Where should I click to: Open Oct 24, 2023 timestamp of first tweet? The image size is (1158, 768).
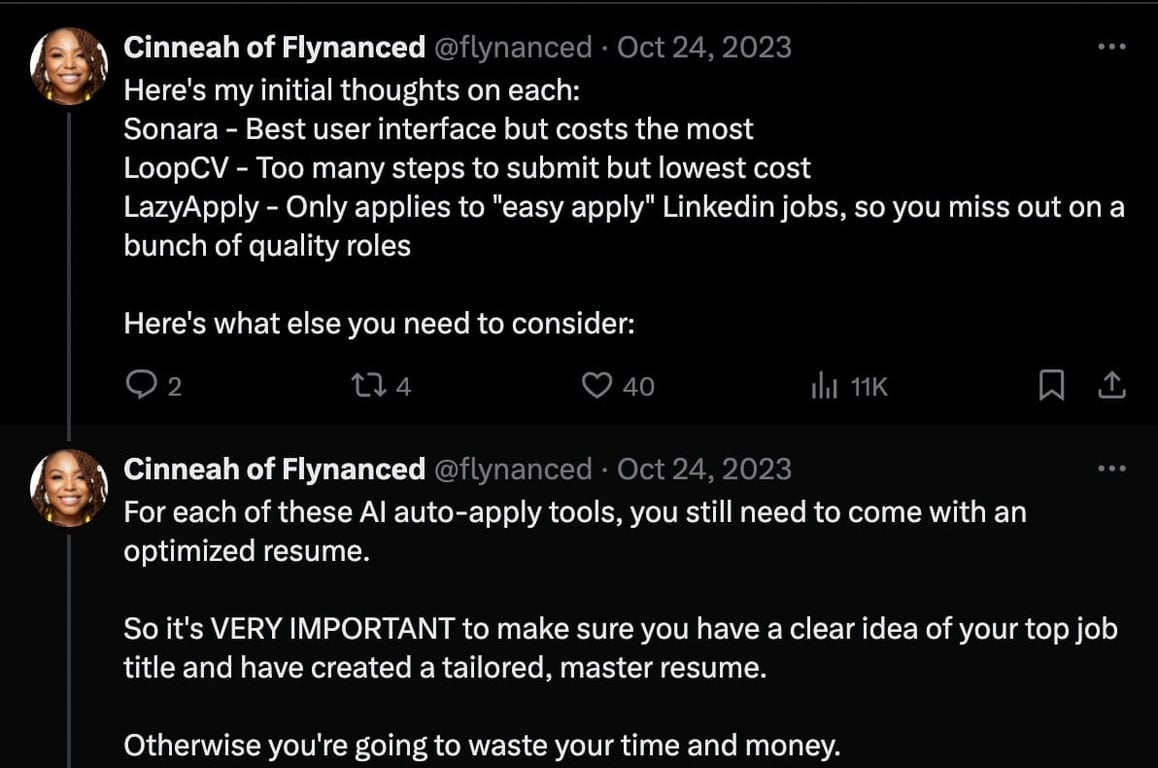tap(704, 47)
